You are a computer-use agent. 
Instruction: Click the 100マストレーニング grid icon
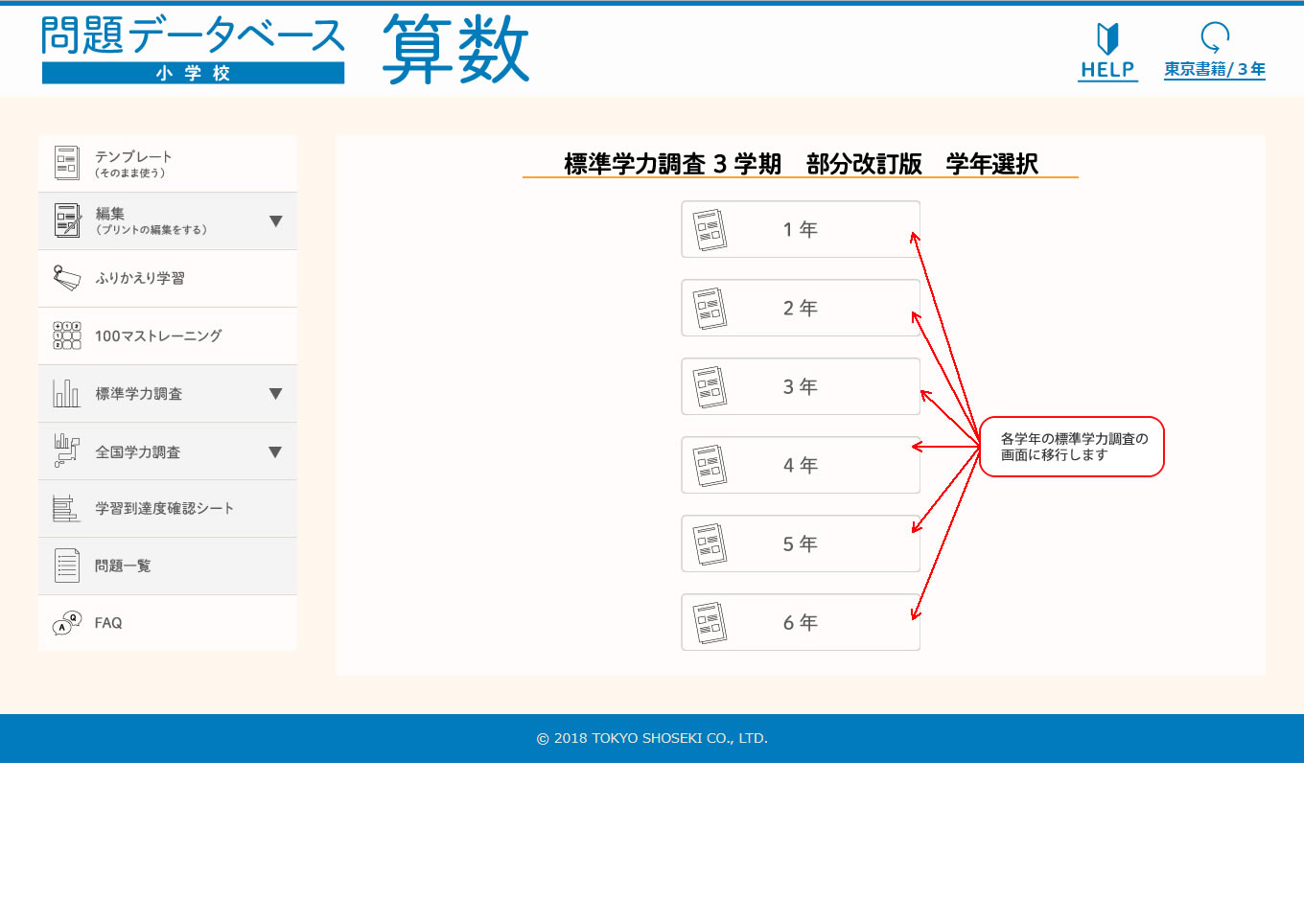click(x=67, y=335)
